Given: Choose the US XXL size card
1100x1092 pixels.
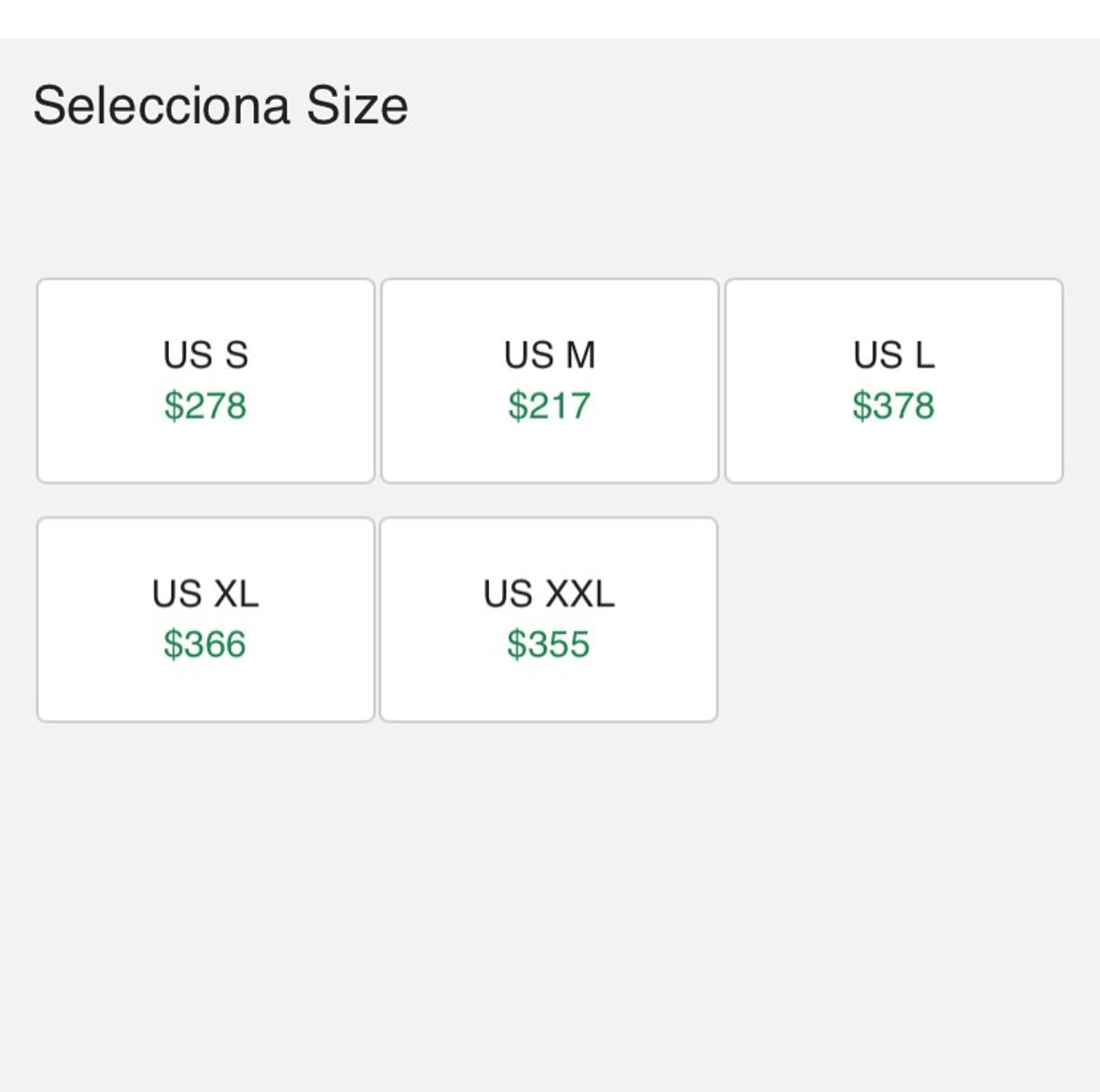Looking at the screenshot, I should coord(549,620).
